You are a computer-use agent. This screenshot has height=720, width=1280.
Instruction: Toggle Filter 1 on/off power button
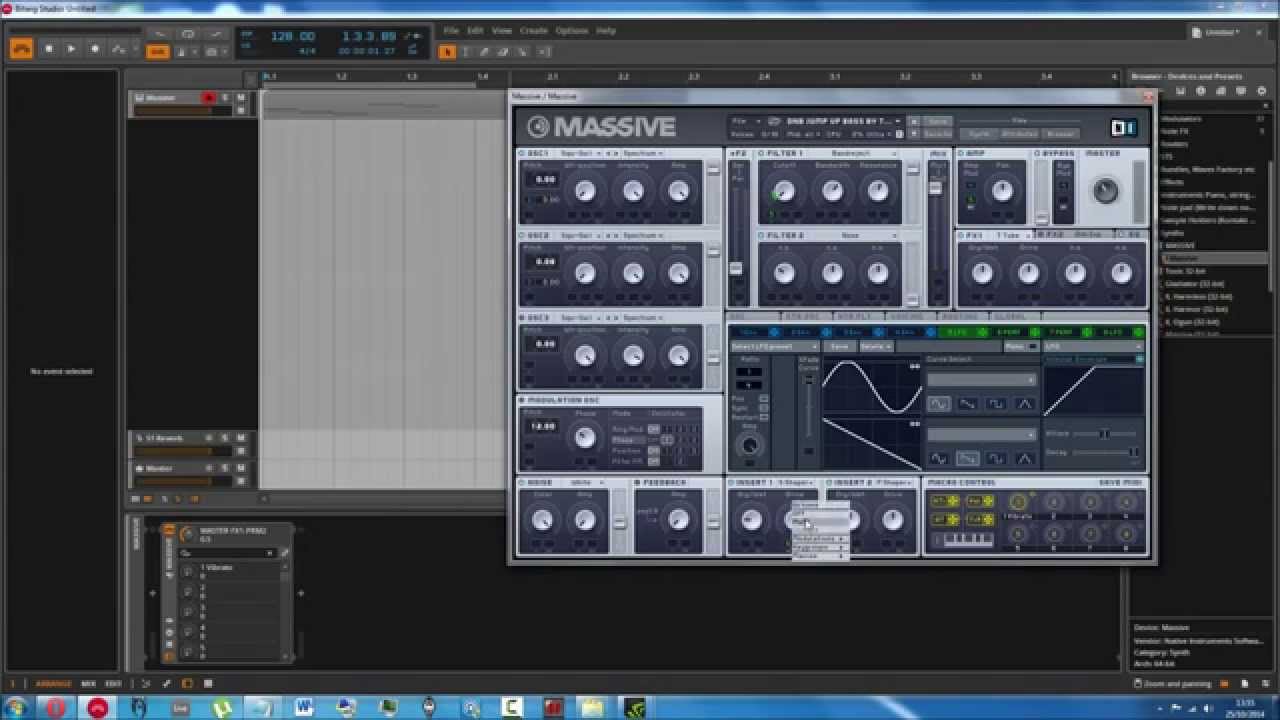762,154
